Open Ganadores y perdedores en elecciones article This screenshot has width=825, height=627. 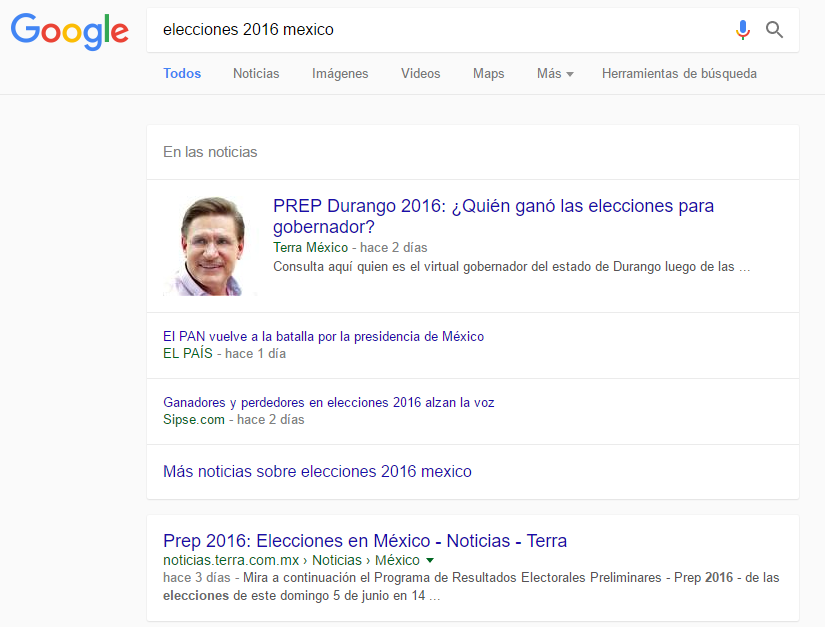click(328, 402)
